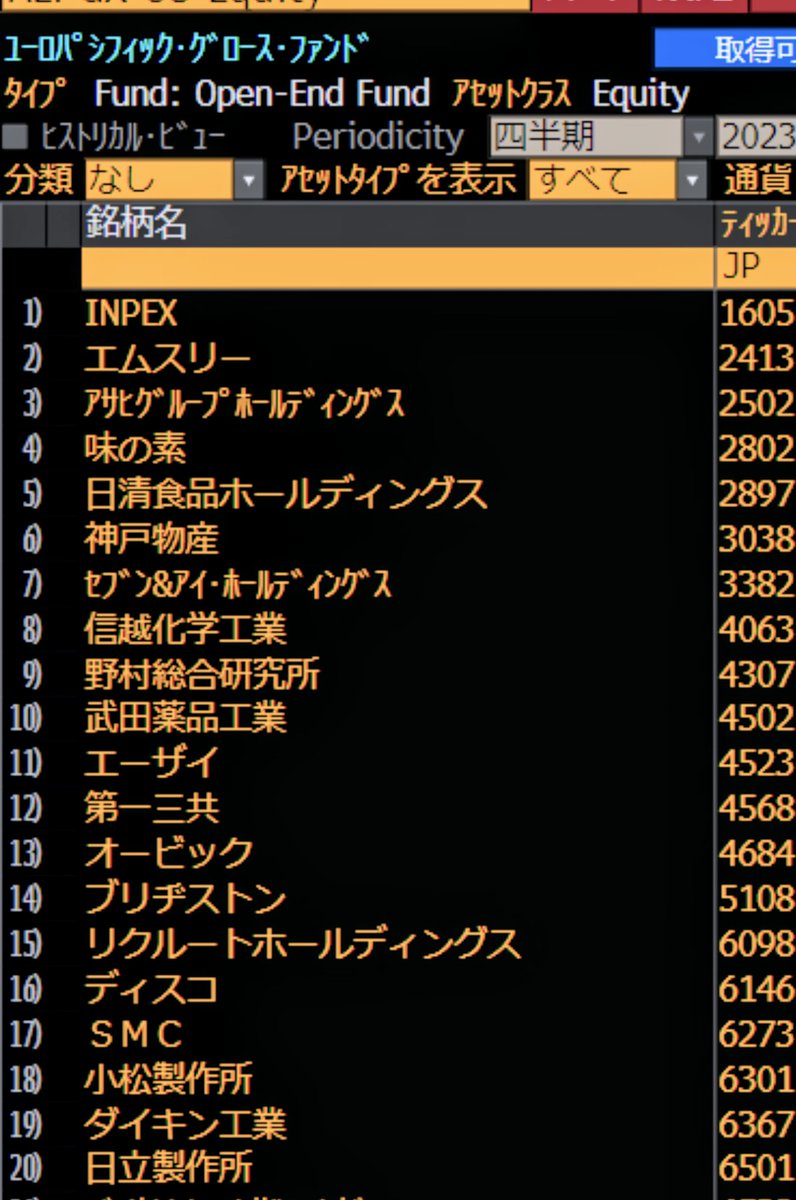The height and width of the screenshot is (1200, 796).
Task: Open the Periodicity 四半期 dropdown
Action: (600, 137)
